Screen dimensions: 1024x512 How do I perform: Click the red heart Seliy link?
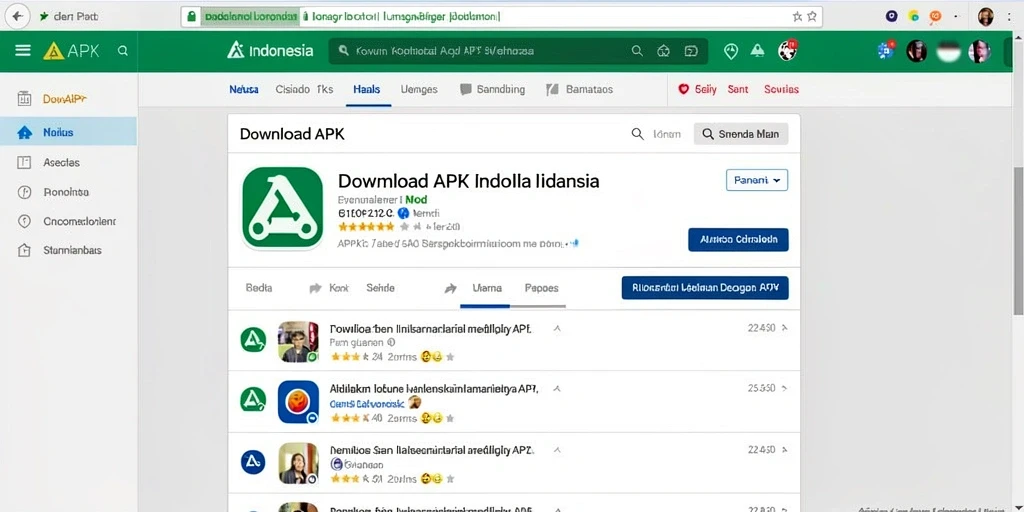tap(697, 89)
